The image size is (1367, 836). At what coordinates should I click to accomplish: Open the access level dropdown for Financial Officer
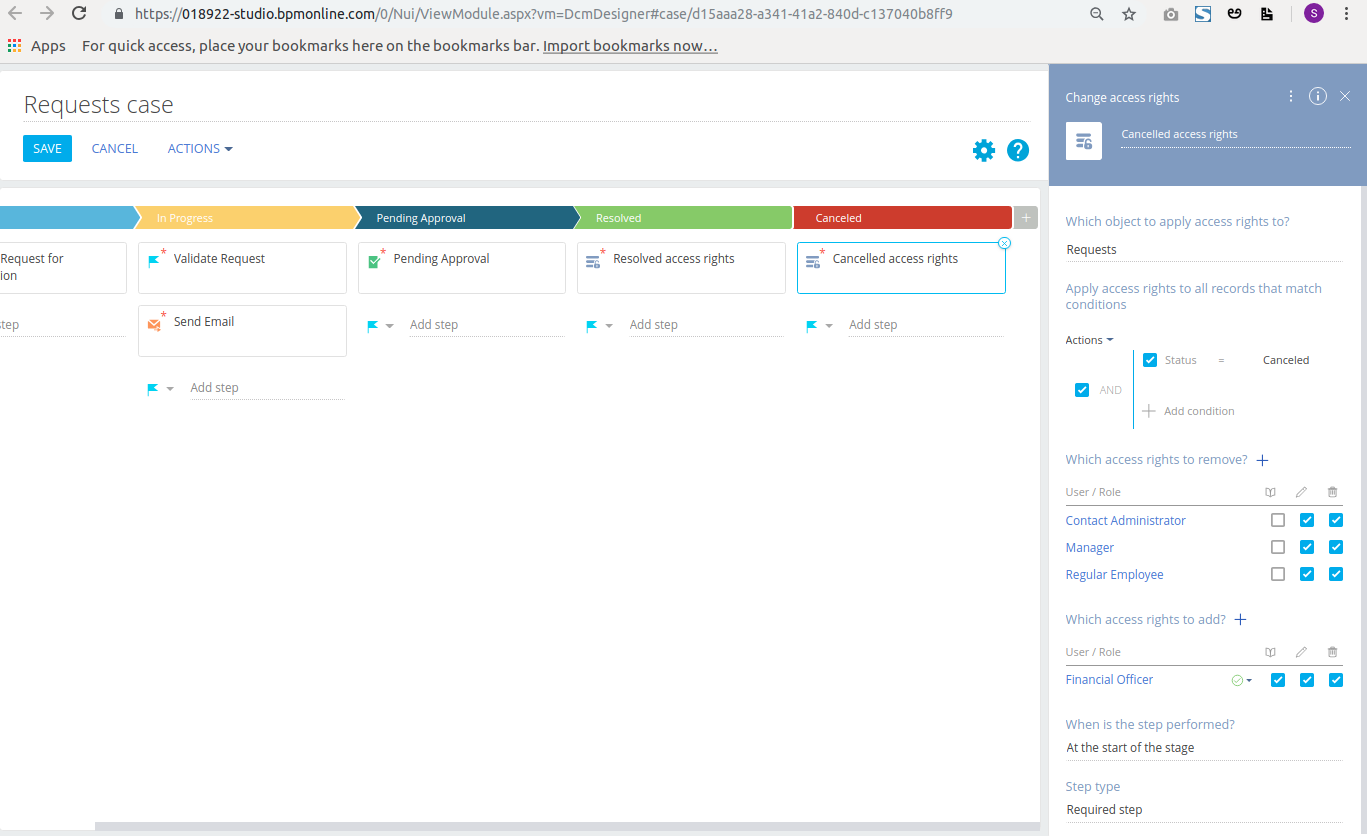(1242, 680)
